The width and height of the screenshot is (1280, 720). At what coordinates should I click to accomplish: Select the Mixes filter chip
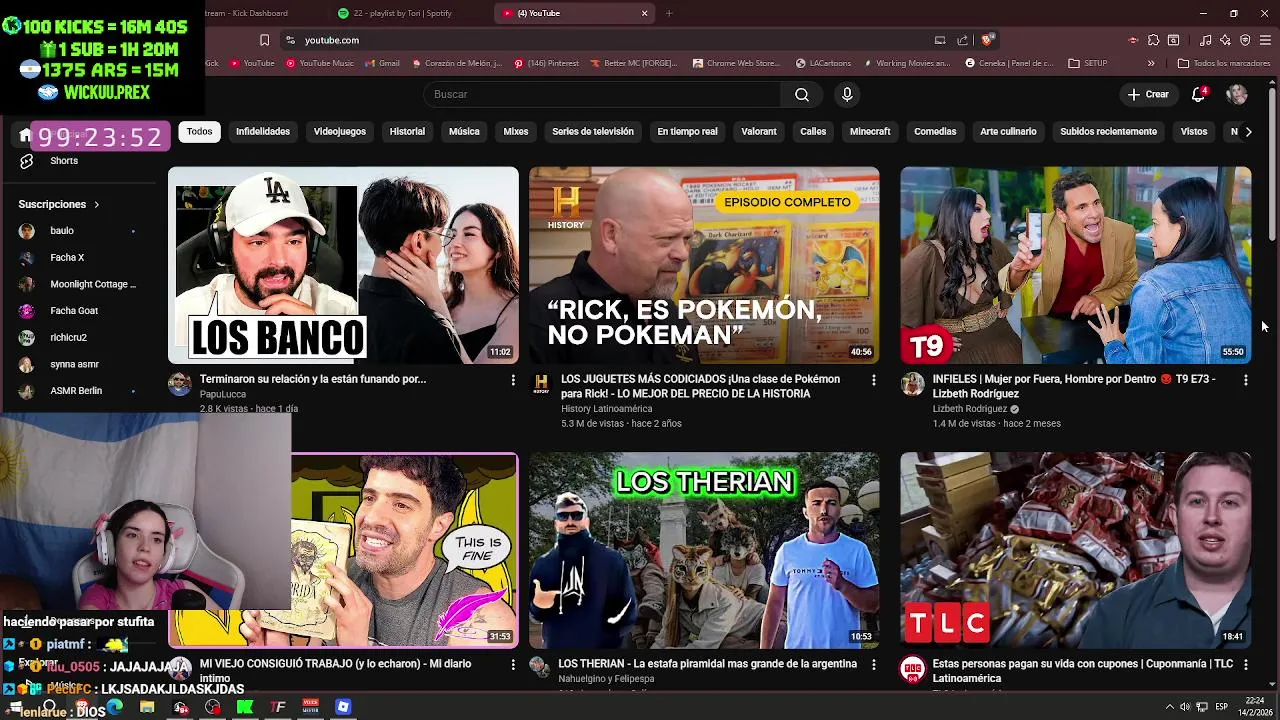tap(516, 131)
